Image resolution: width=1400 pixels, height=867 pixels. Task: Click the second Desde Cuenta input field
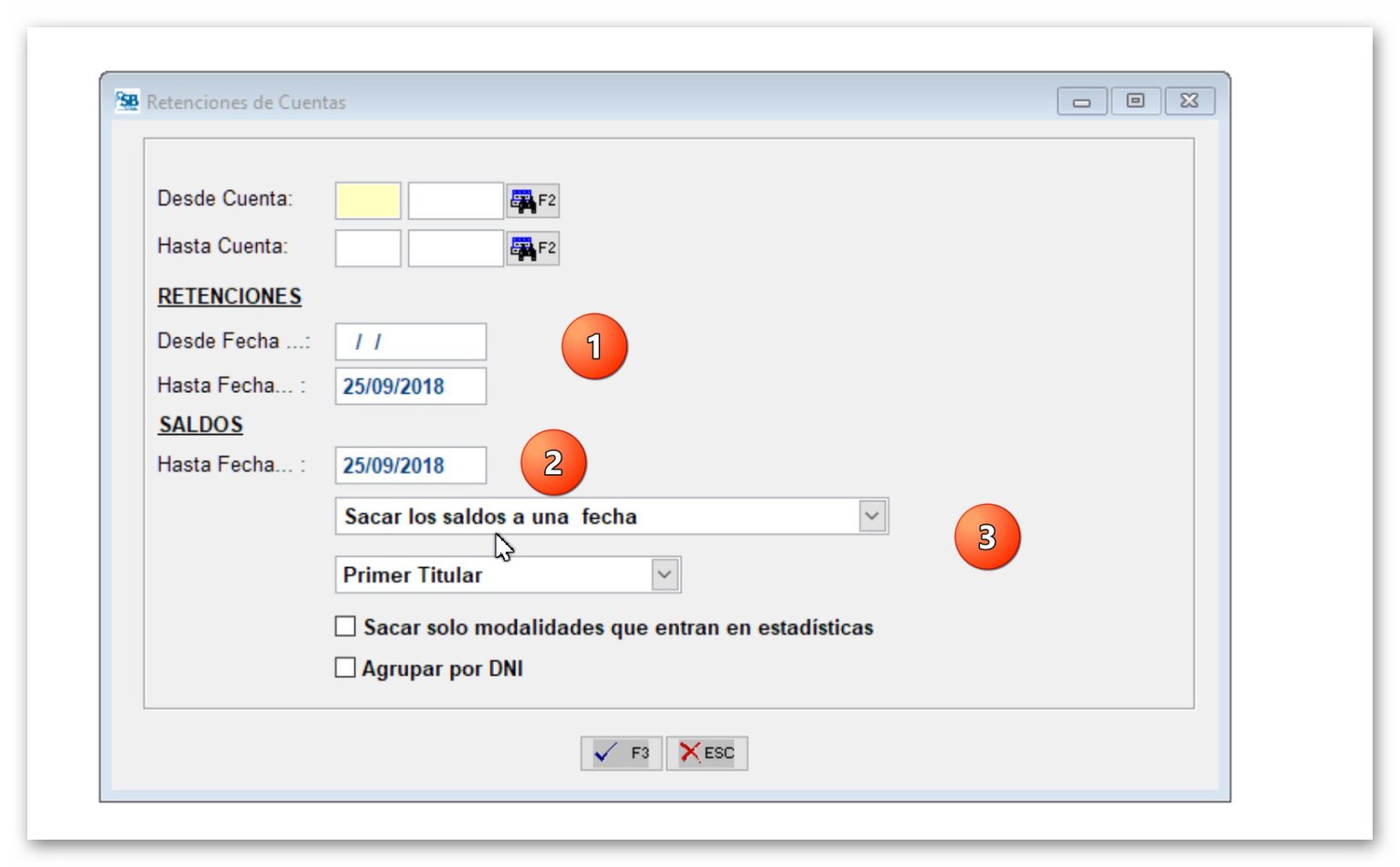pyautogui.click(x=455, y=201)
